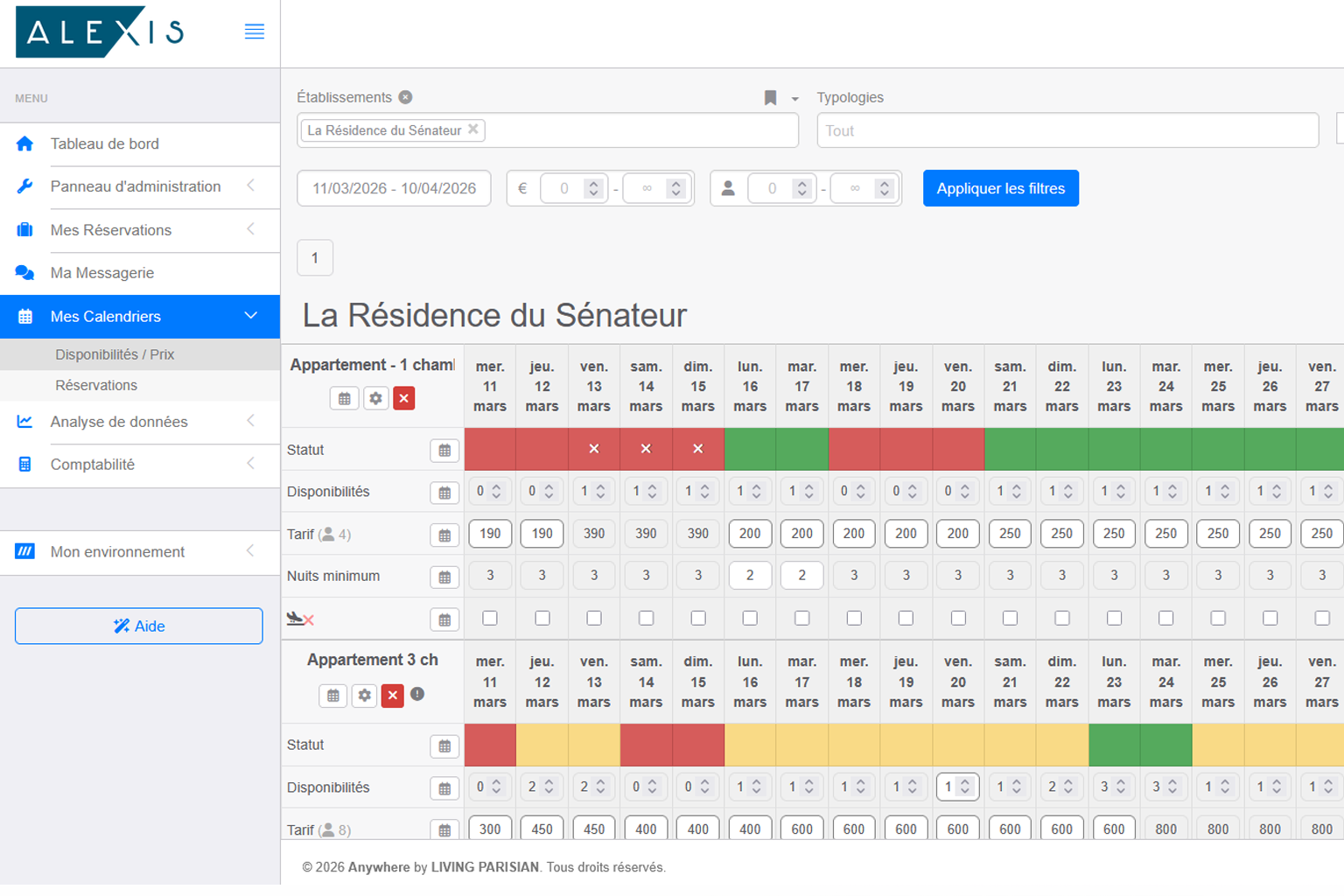Image resolution: width=1344 pixels, height=896 pixels.
Task: Open the bookmark dropdown arrow near Établissements
Action: point(793,98)
